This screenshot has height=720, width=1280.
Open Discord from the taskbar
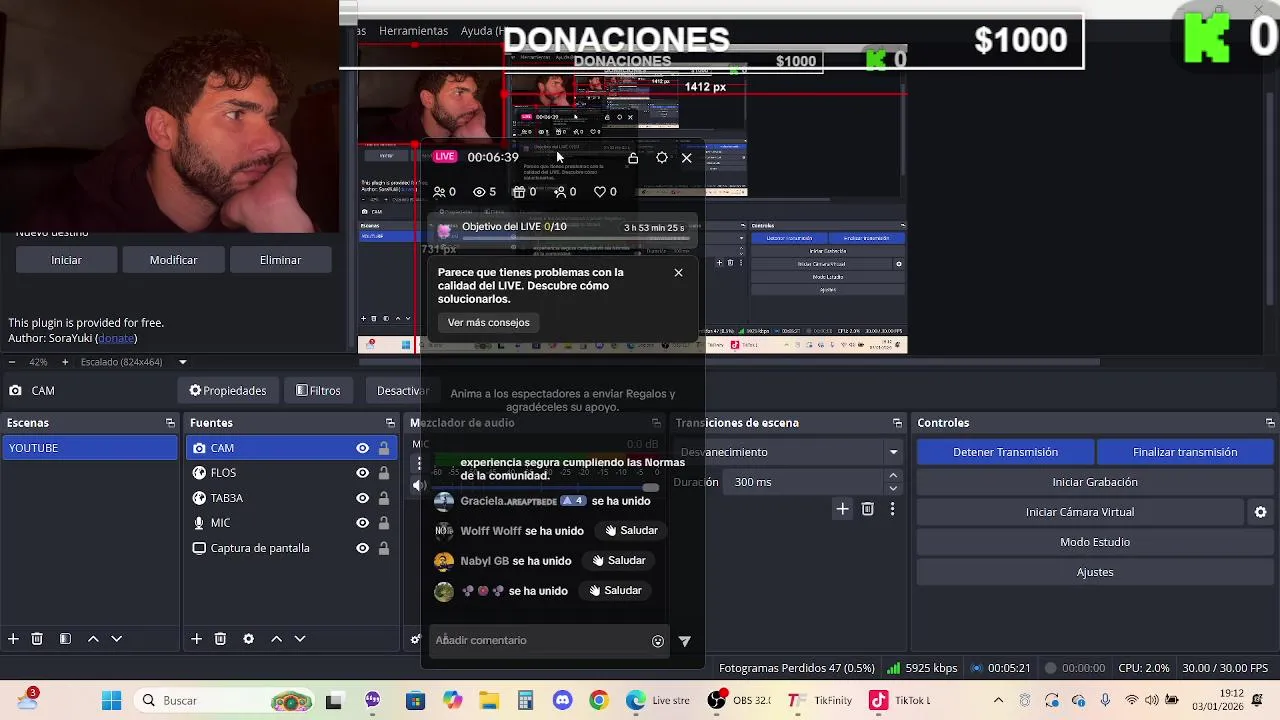tap(562, 701)
